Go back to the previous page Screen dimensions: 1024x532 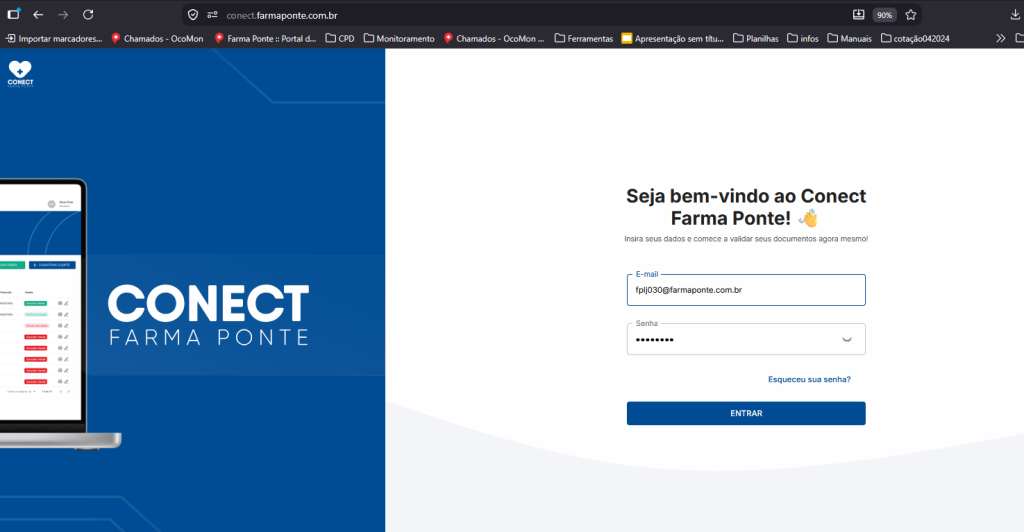coord(38,15)
